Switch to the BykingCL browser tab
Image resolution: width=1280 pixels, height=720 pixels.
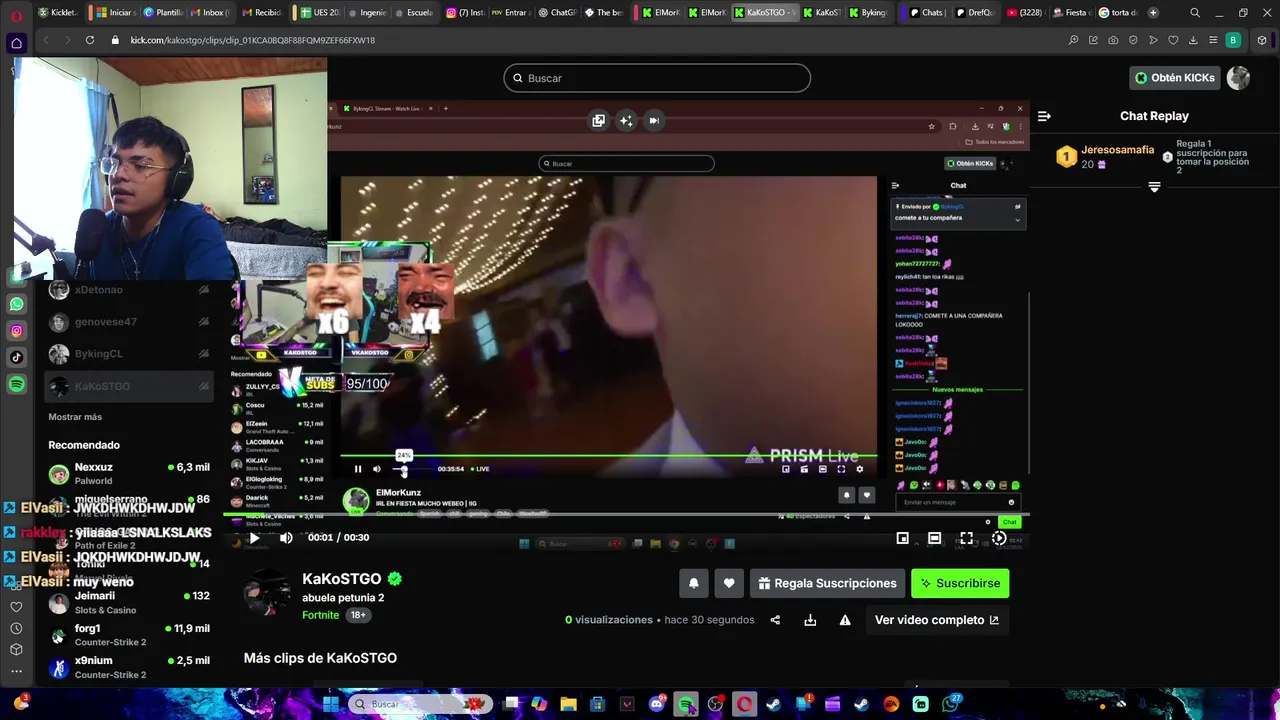868,13
